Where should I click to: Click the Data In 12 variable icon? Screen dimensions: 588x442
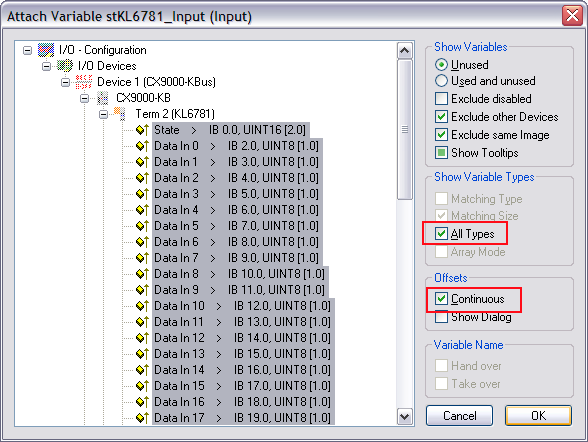click(x=142, y=338)
